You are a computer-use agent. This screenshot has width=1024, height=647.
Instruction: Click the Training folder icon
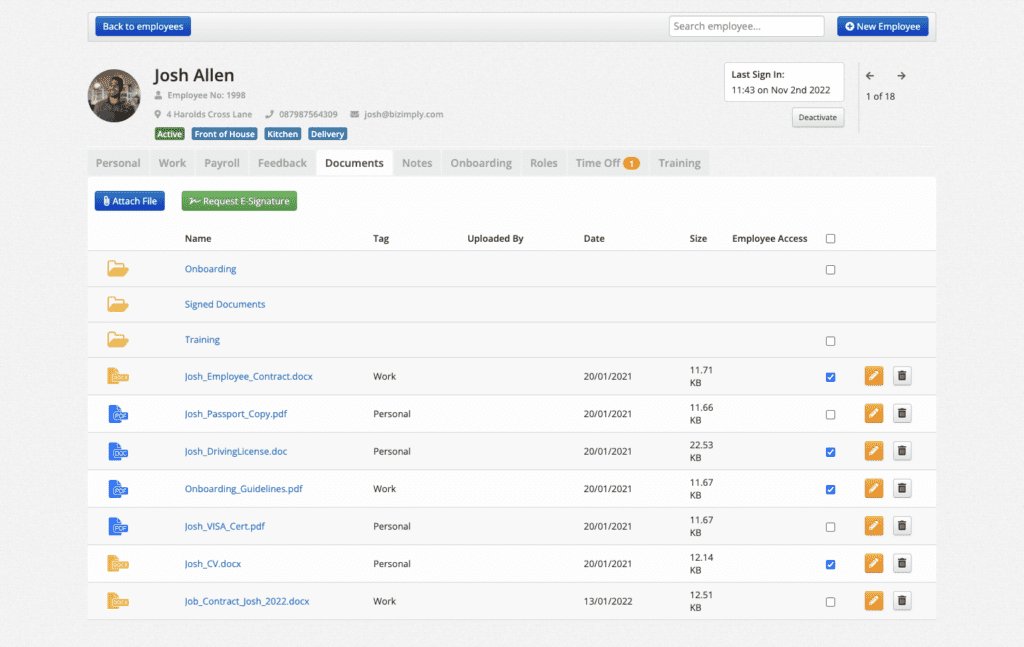(118, 340)
